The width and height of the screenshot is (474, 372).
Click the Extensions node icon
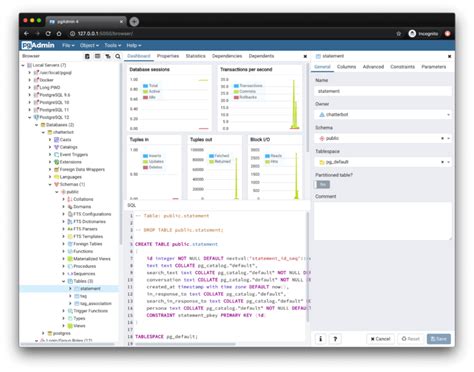pos(56,162)
